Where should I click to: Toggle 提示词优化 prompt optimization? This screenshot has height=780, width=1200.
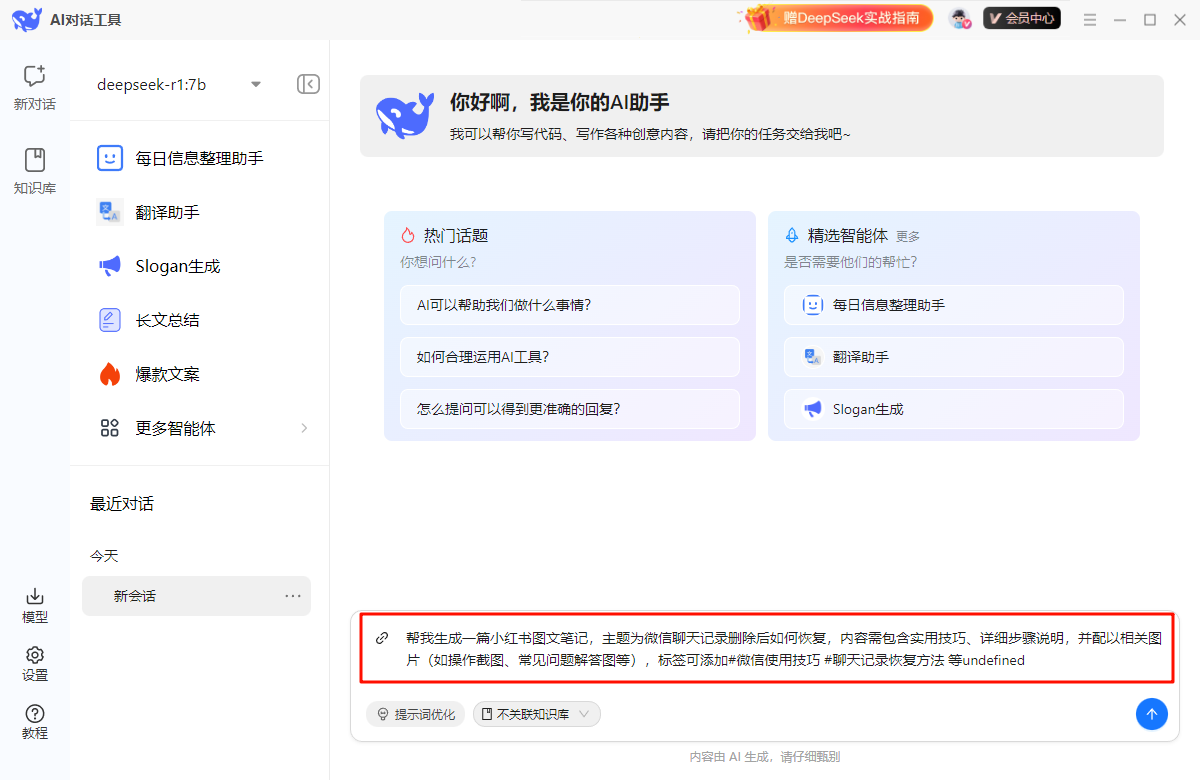[415, 714]
